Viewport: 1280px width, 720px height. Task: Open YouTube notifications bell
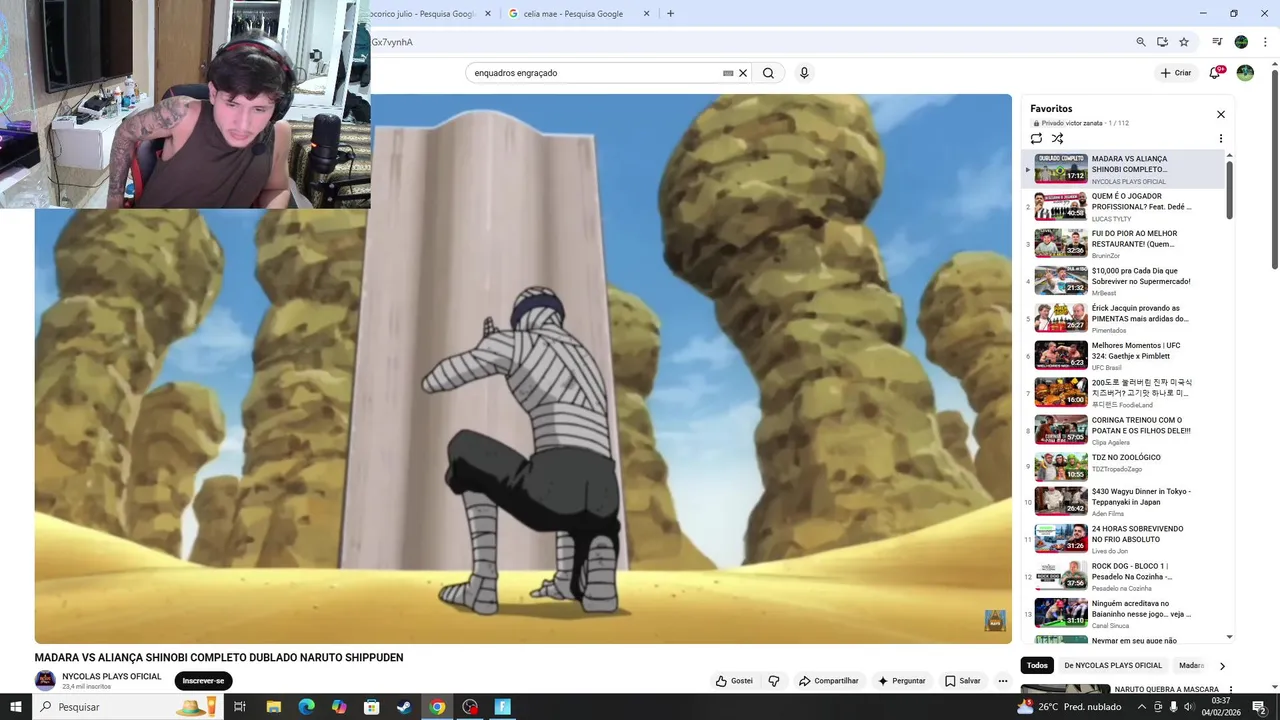click(x=1215, y=73)
